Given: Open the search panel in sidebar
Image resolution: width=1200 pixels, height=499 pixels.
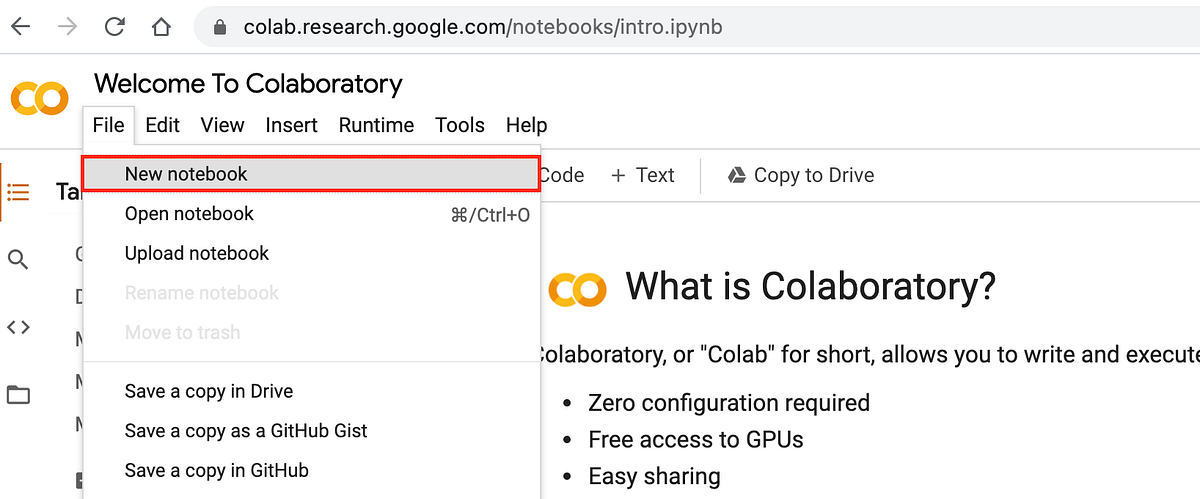Looking at the screenshot, I should (x=18, y=260).
